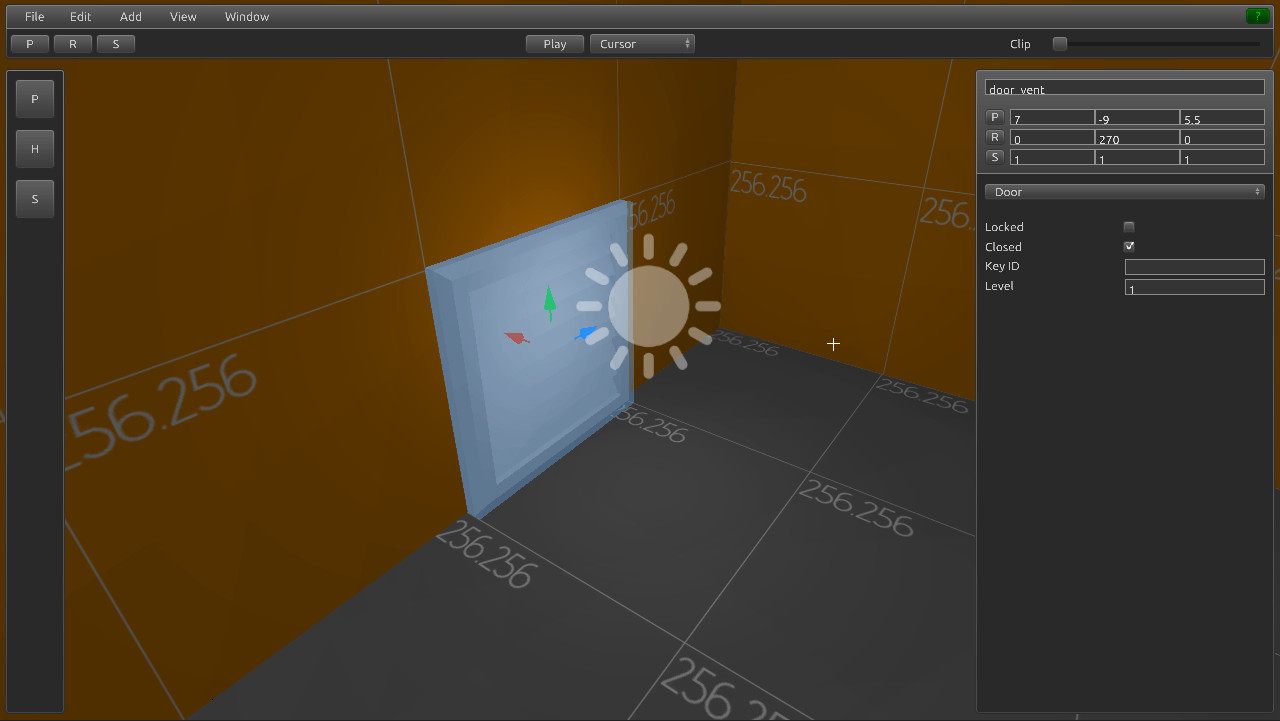Click the Play button
1280x721 pixels.
coord(555,44)
